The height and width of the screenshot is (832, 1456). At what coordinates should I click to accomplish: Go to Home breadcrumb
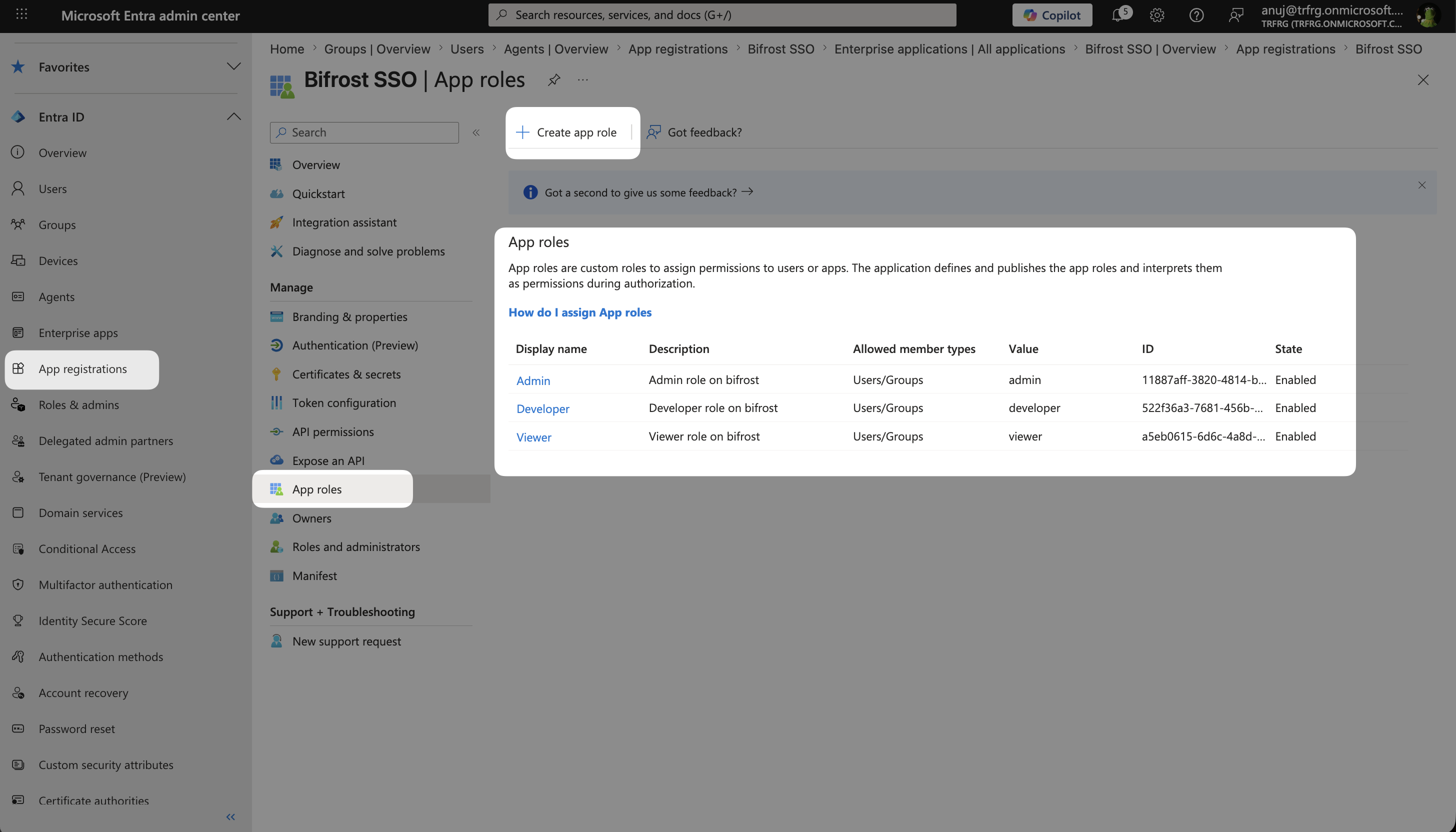pyautogui.click(x=287, y=49)
